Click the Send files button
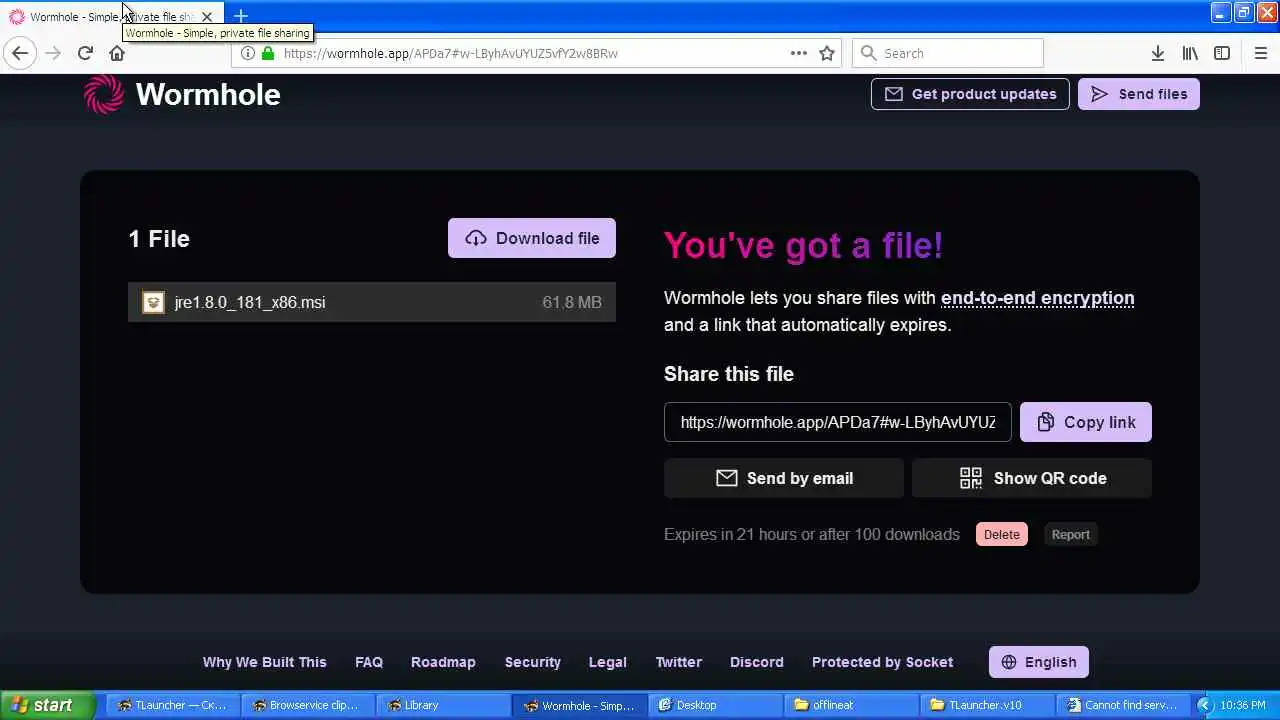Image resolution: width=1280 pixels, height=720 pixels. click(1138, 94)
